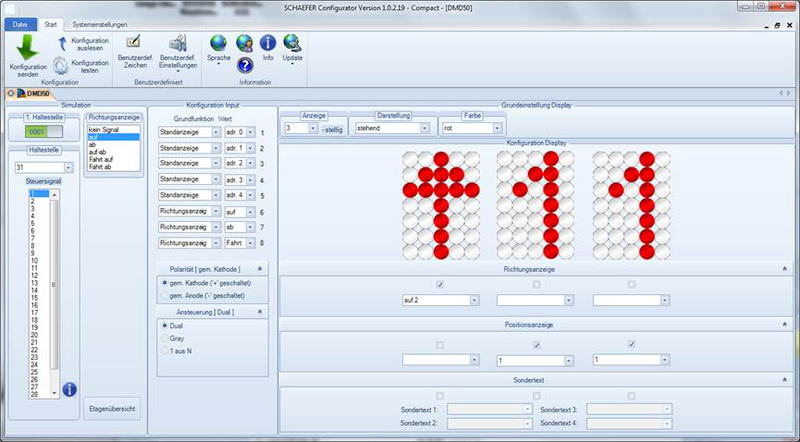Click the Update globe icon
The height and width of the screenshot is (442, 800).
point(292,43)
